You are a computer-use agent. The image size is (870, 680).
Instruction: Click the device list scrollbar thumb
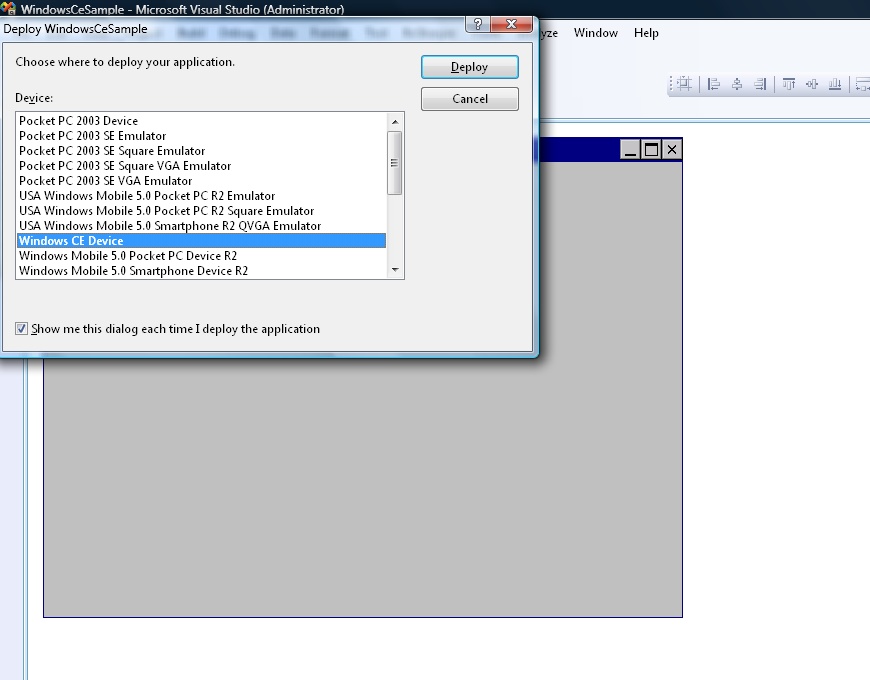click(394, 163)
